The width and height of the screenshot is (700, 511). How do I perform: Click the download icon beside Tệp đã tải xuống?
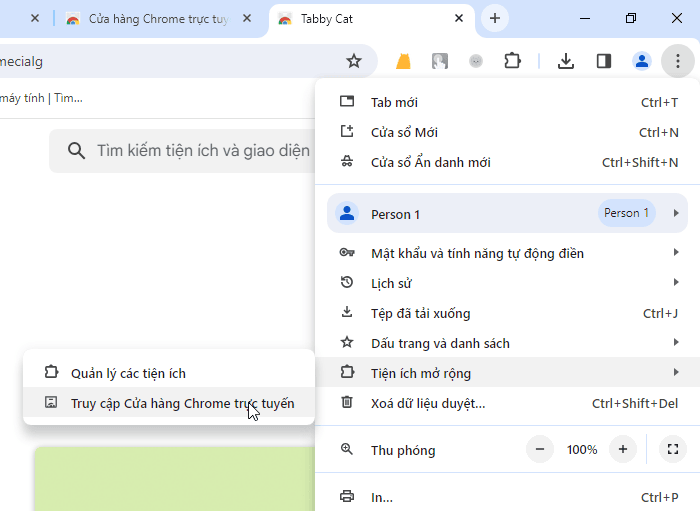point(347,312)
